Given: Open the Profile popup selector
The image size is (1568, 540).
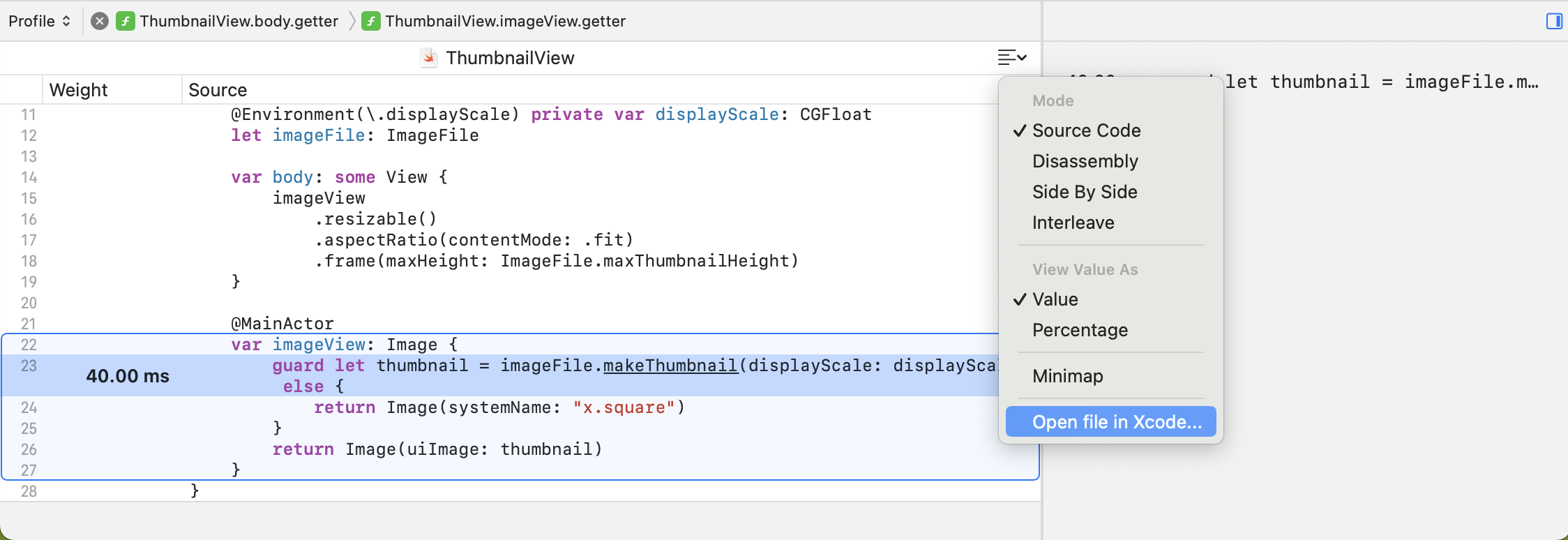Looking at the screenshot, I should (x=39, y=21).
